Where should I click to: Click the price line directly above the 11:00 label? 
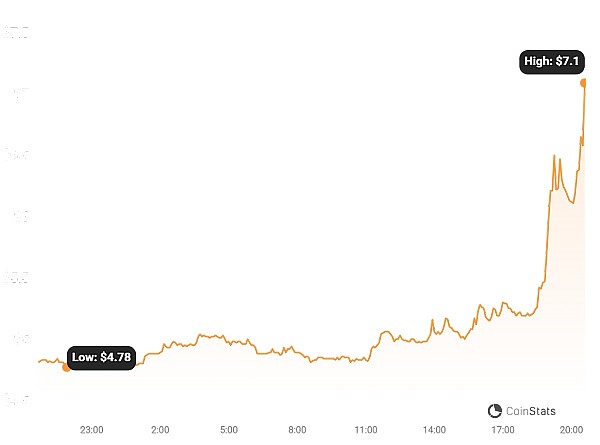pos(365,359)
